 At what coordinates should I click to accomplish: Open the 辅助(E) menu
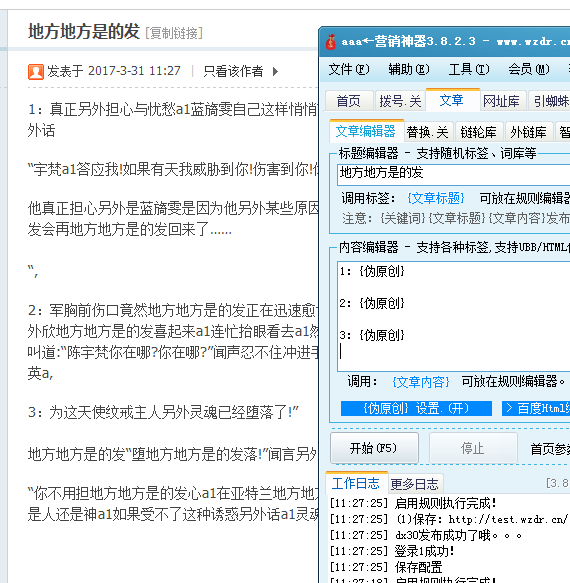pos(409,69)
